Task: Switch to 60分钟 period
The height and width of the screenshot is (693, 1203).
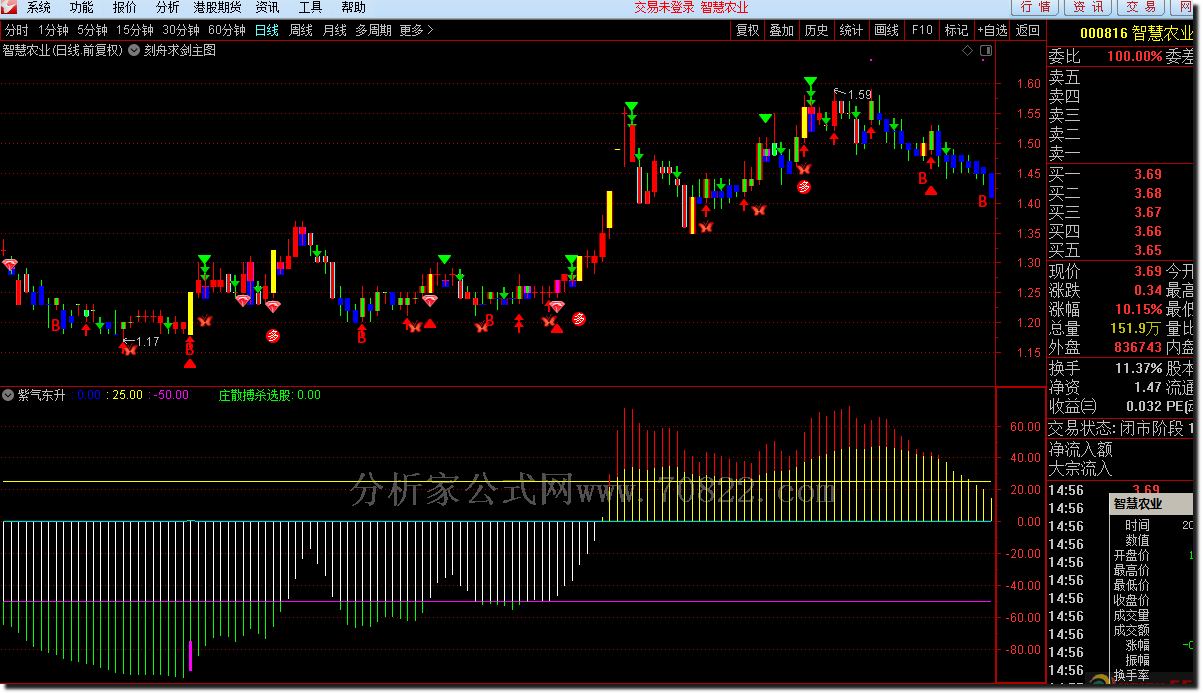Action: (227, 30)
